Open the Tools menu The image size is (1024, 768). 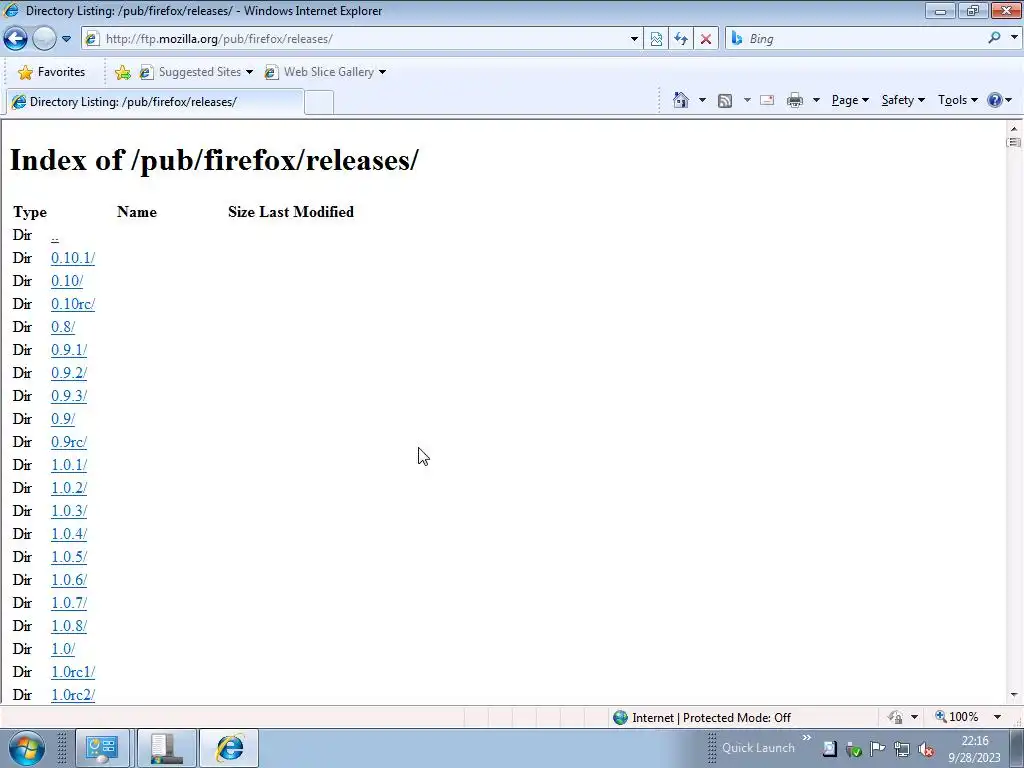coord(957,100)
